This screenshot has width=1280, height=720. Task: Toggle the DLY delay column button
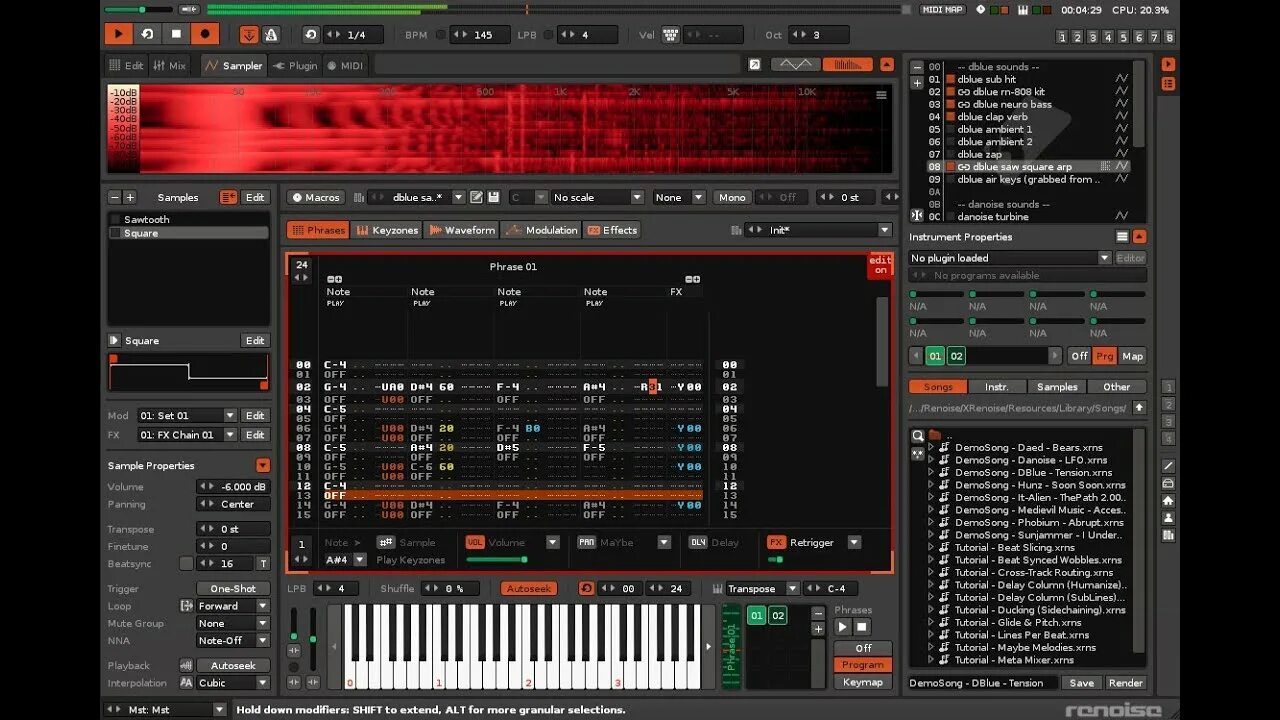698,542
